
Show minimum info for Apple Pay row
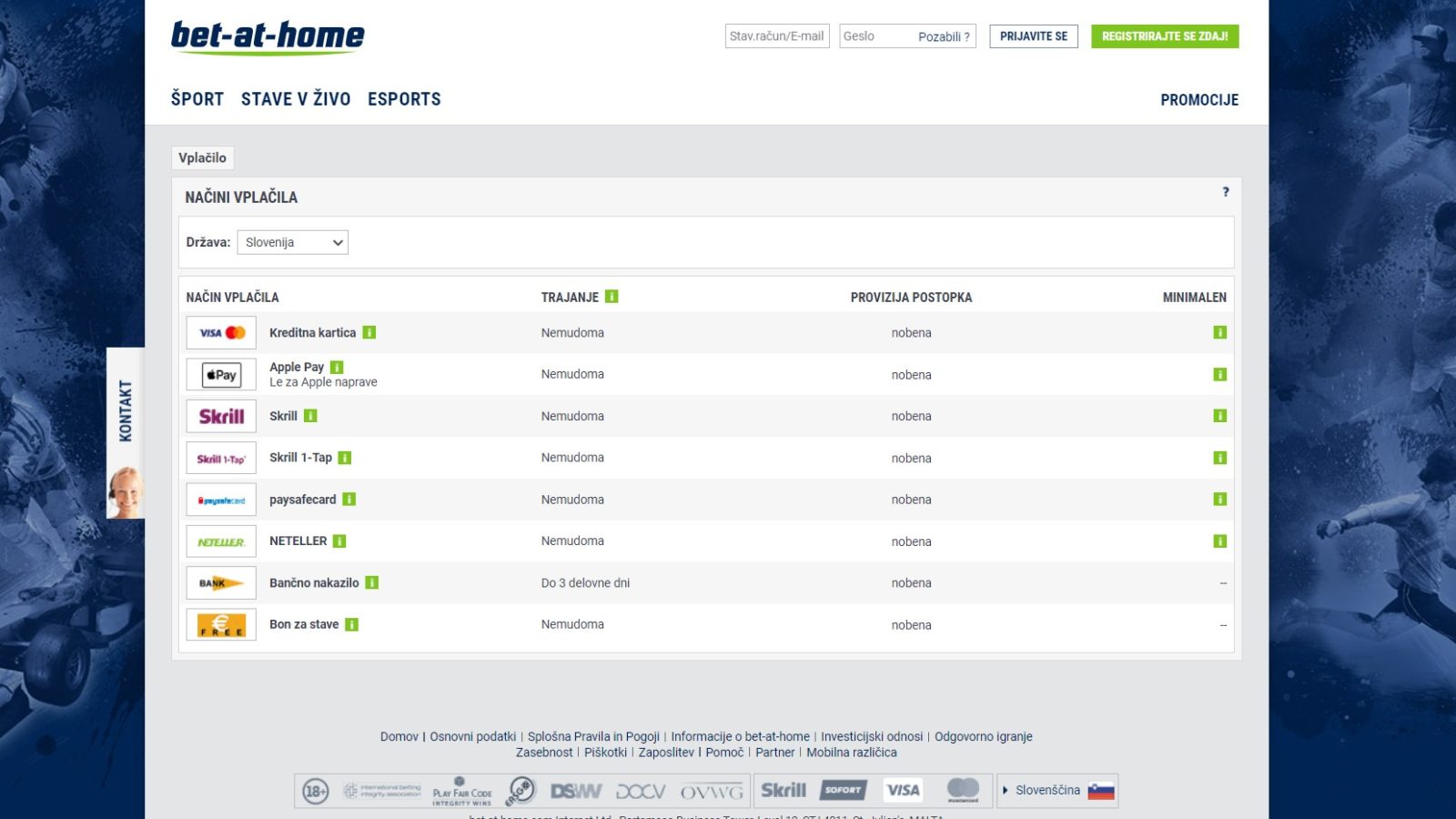pos(1220,375)
